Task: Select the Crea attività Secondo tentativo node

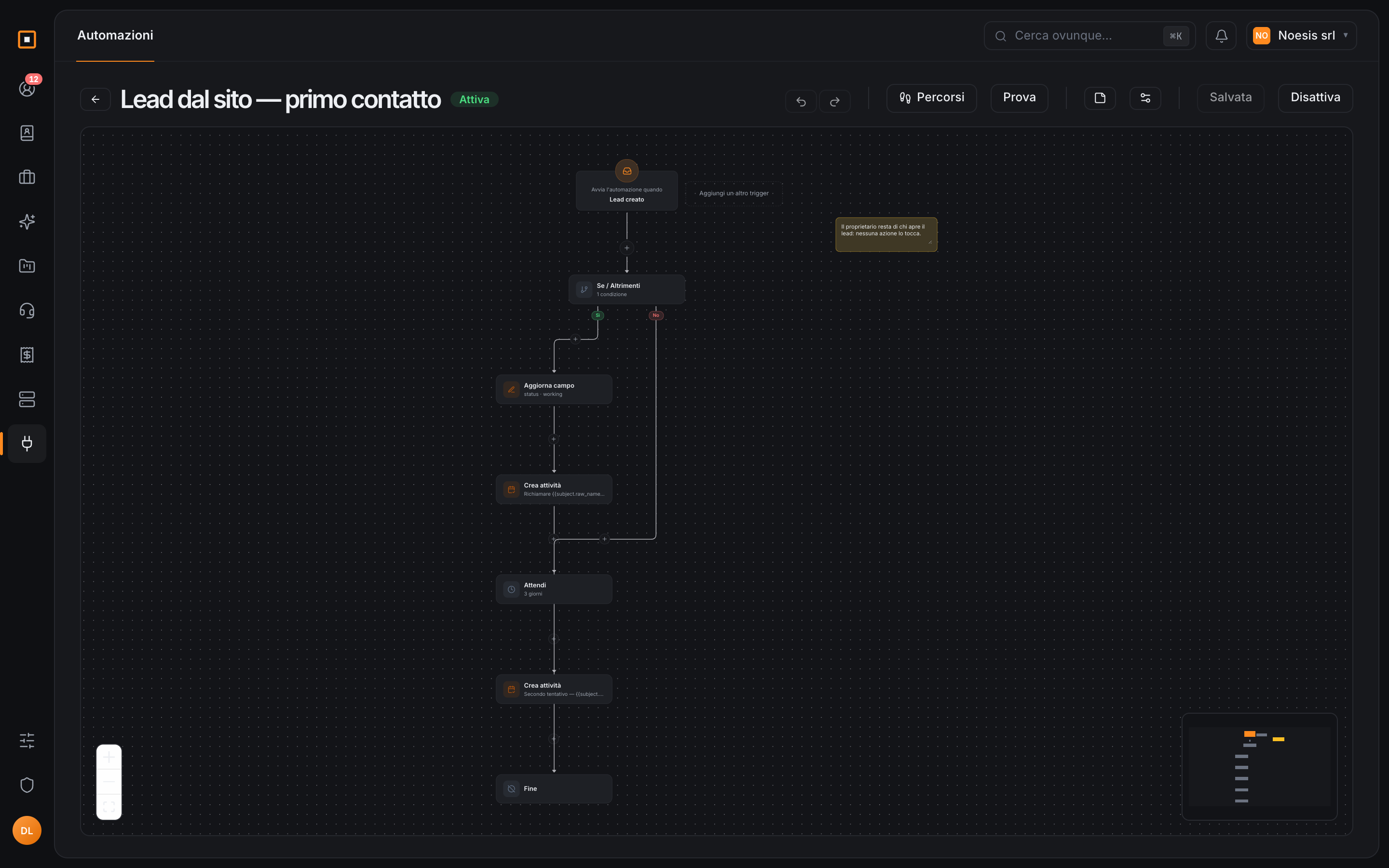Action: (x=554, y=689)
